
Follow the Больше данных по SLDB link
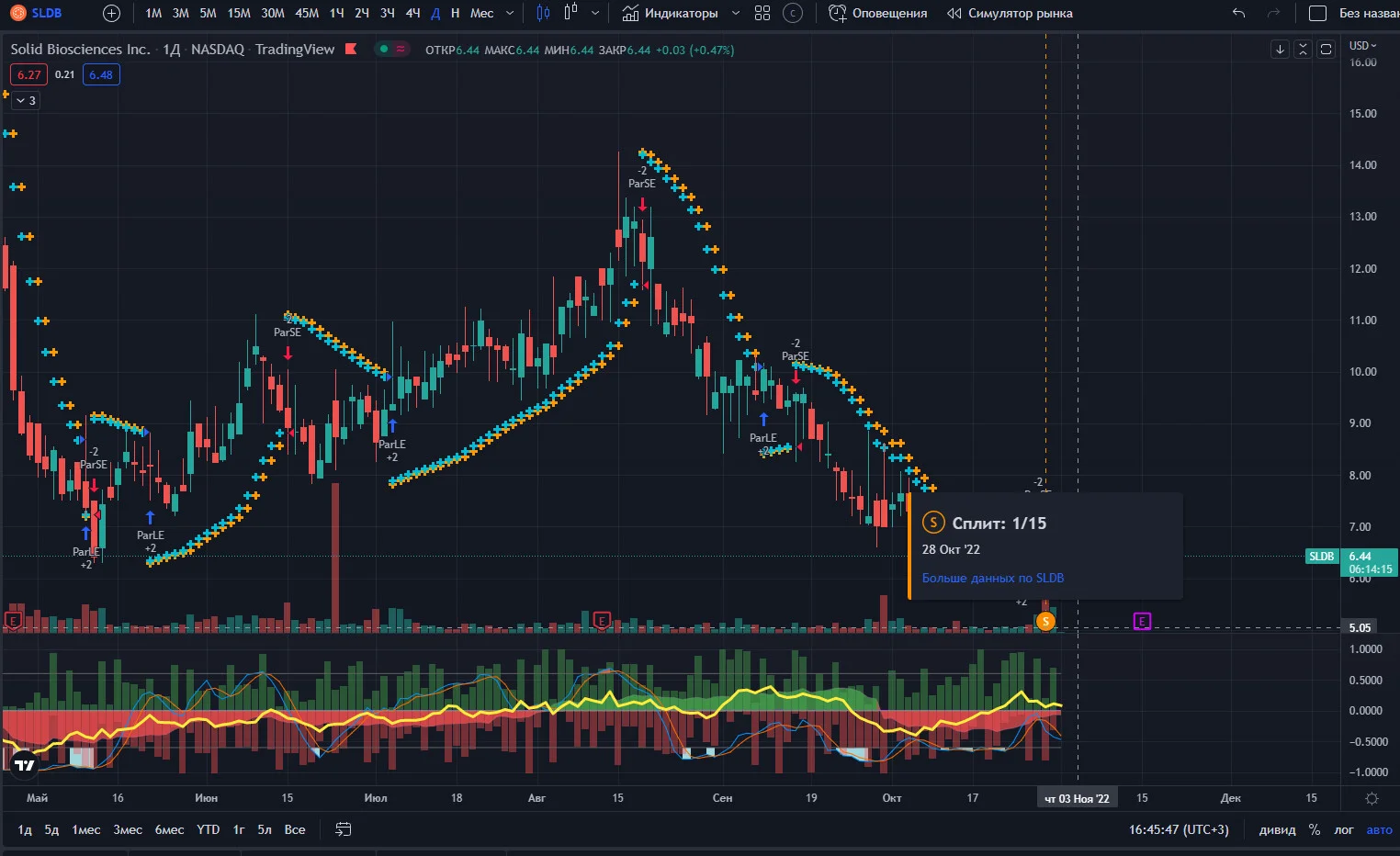point(993,578)
